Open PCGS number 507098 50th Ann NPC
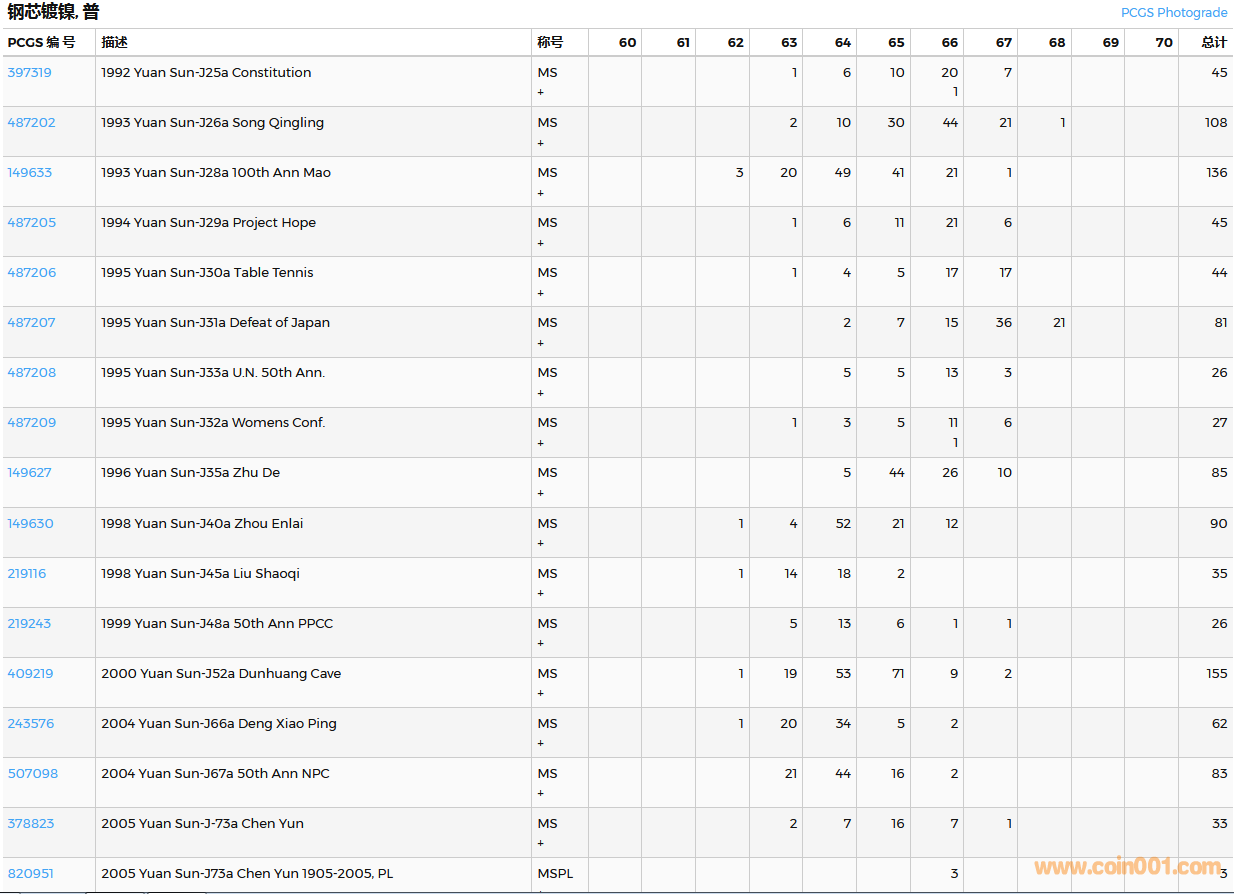1234x894 pixels. click(33, 774)
